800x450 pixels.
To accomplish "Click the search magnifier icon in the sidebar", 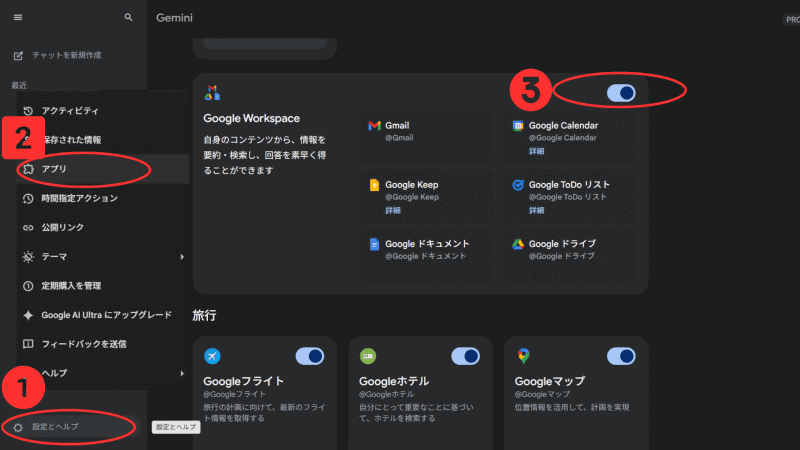I will 129,17.
